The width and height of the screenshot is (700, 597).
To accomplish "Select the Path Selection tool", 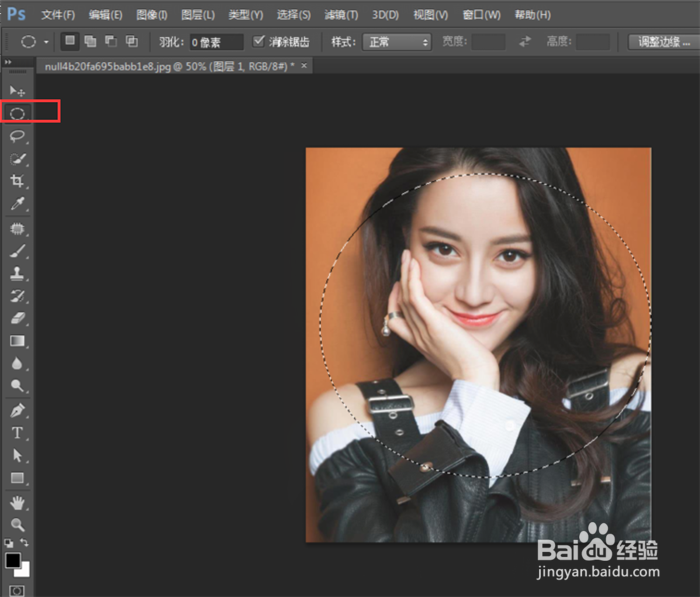I will [17, 455].
